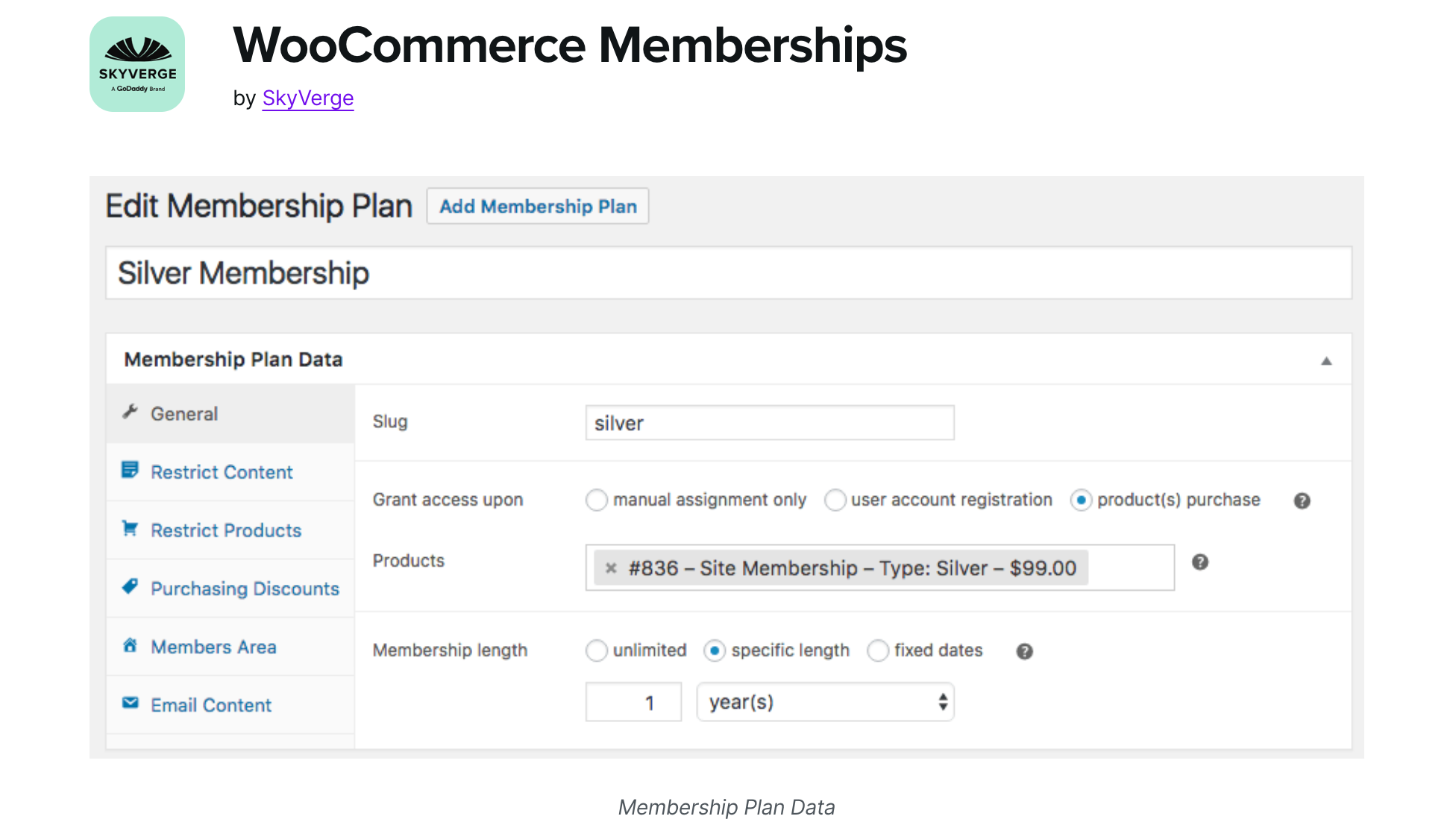The image size is (1456, 825).
Task: Open the Members Area home icon
Action: (130, 645)
